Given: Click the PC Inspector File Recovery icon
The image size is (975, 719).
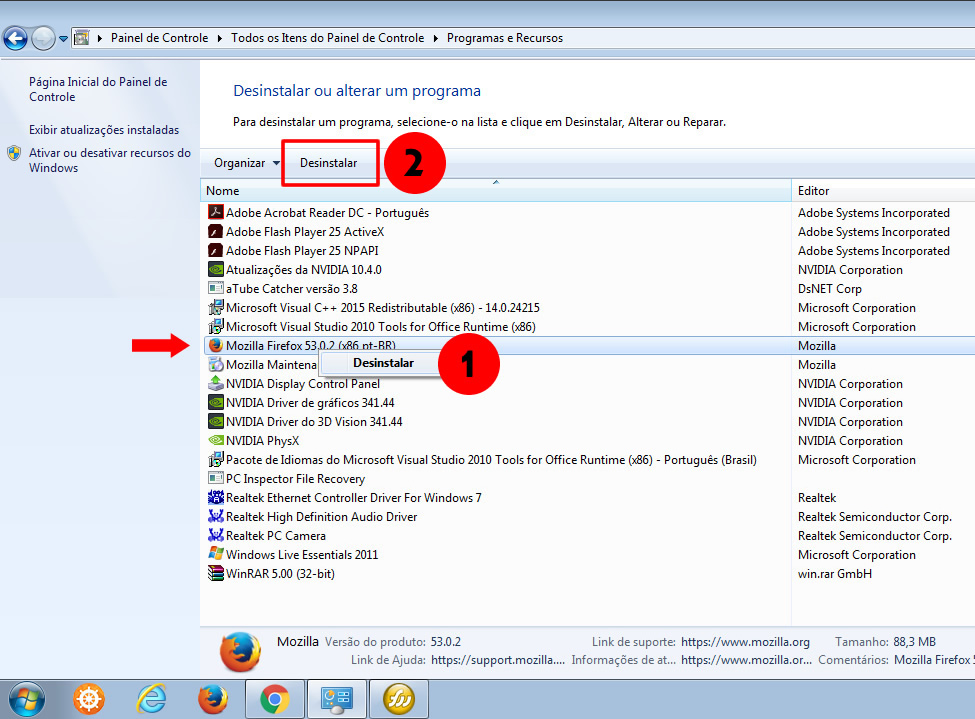Looking at the screenshot, I should click(x=215, y=478).
